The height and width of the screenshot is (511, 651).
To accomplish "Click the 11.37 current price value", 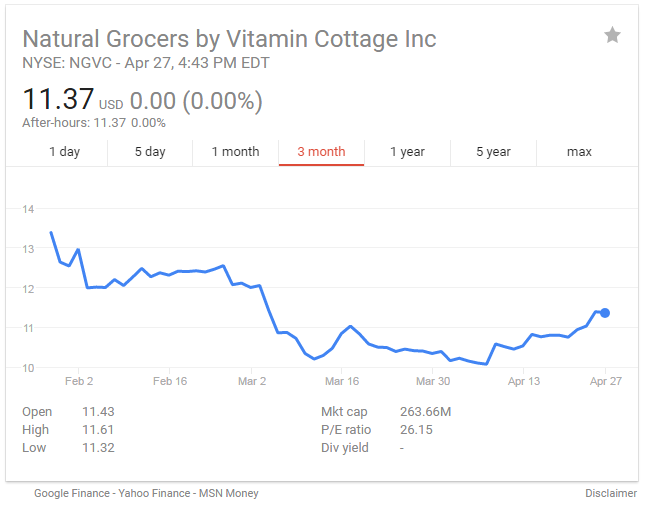I will [x=58, y=100].
